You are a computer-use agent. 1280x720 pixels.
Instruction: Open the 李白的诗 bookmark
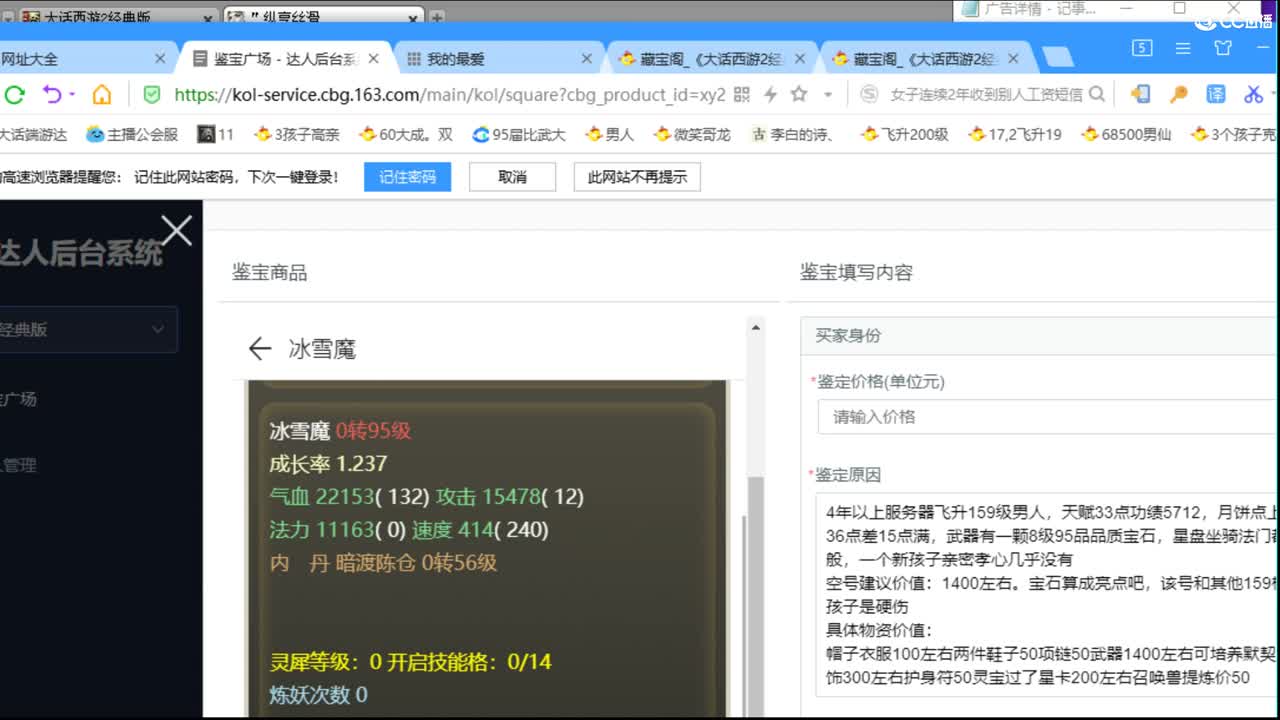[793, 134]
